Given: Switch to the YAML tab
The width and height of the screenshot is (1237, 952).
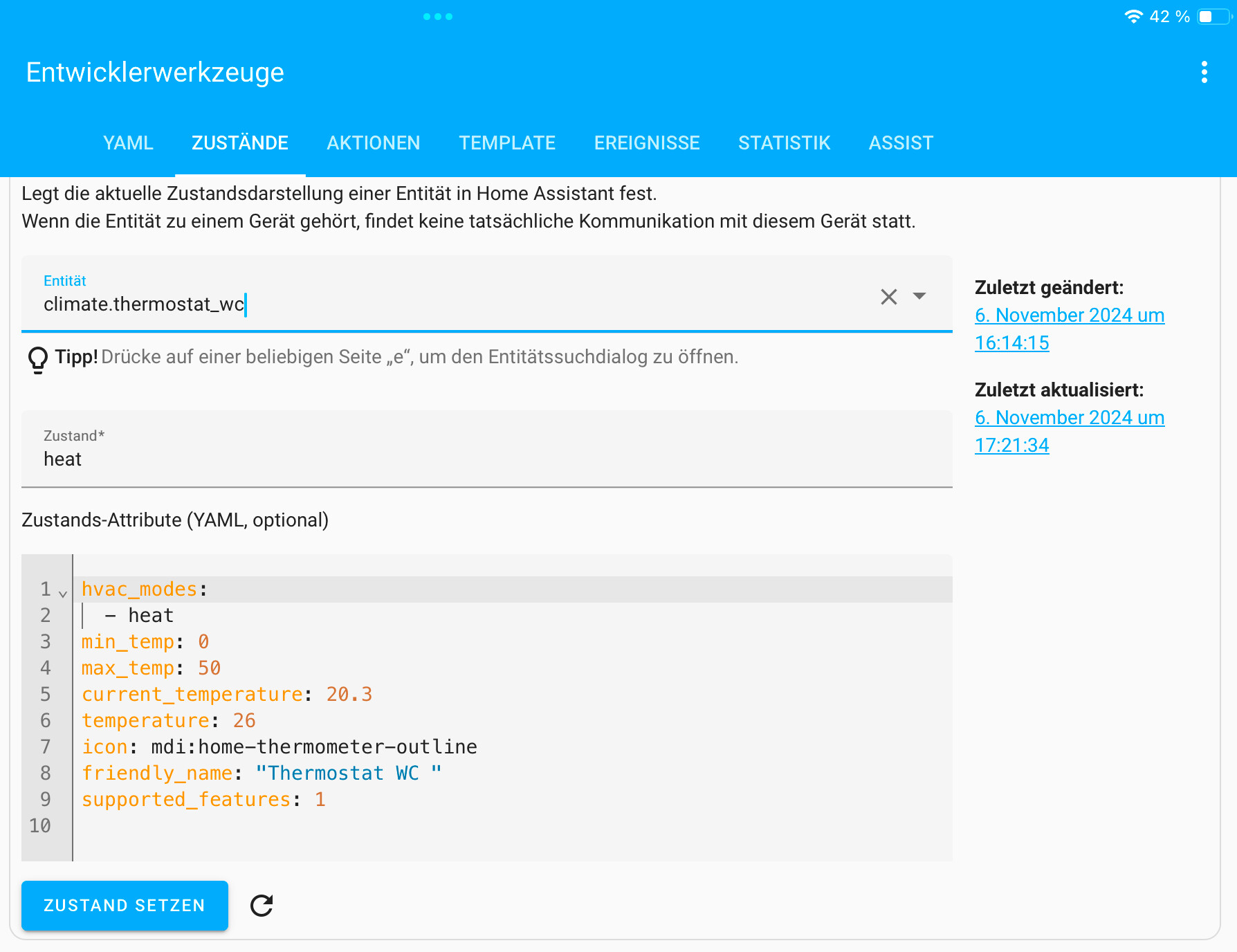Looking at the screenshot, I should tap(128, 143).
